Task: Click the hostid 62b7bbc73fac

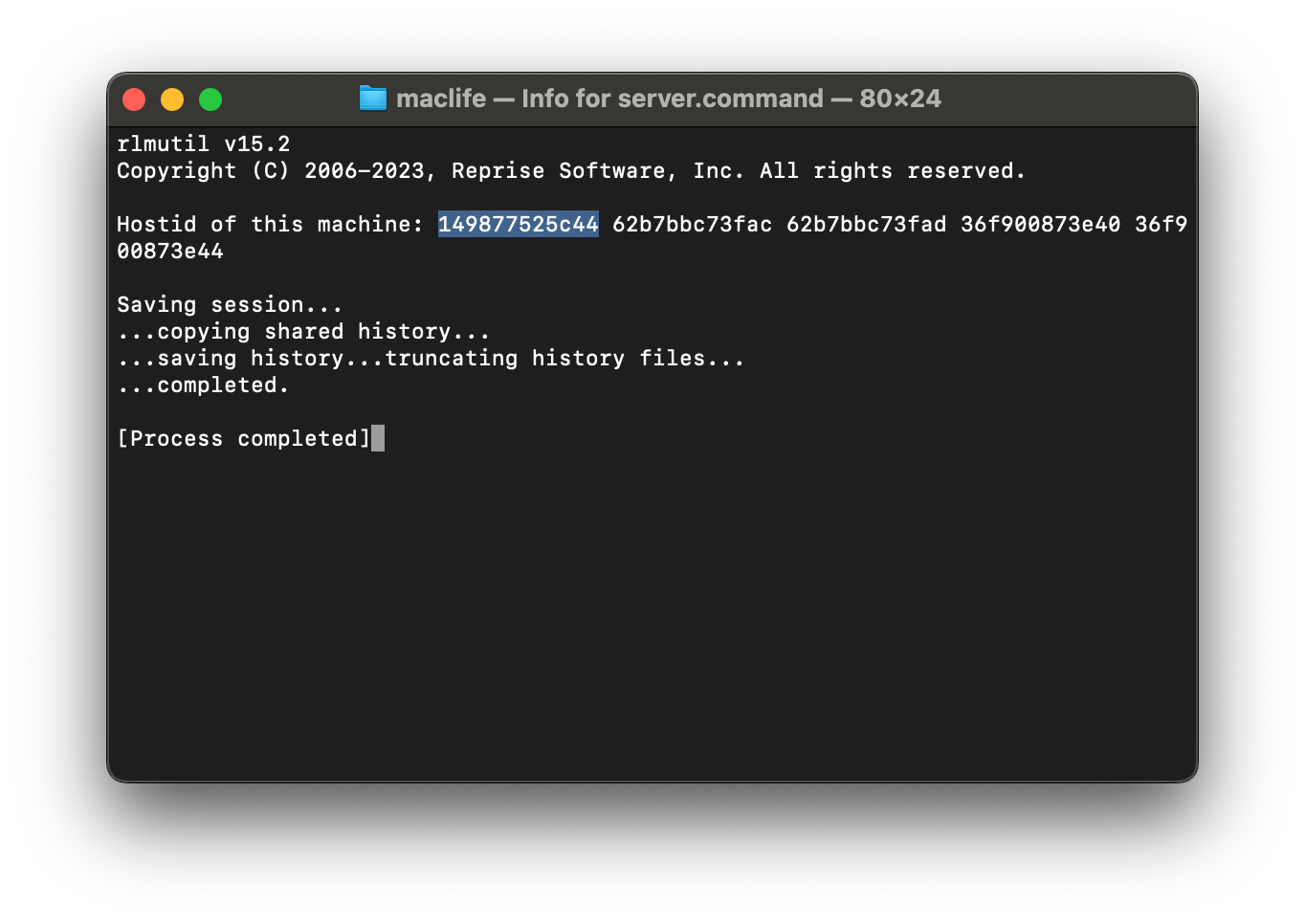Action: click(692, 224)
